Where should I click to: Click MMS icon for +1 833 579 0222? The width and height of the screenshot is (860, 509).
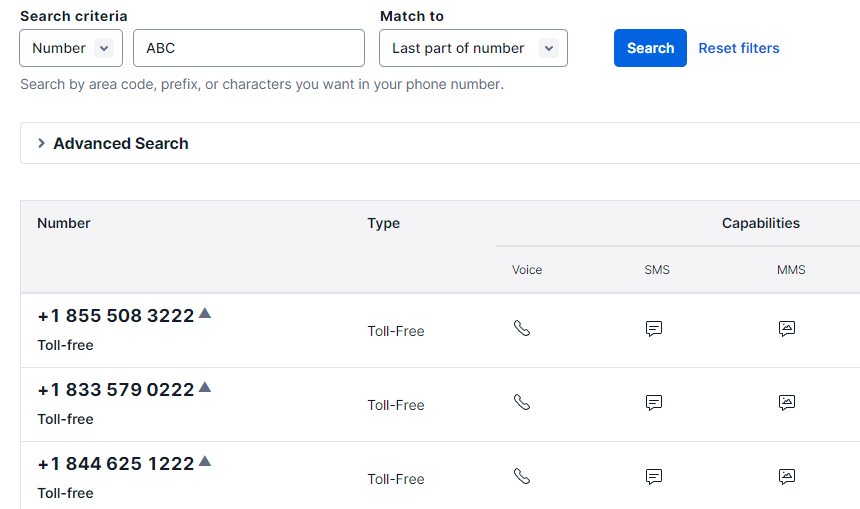tap(787, 402)
